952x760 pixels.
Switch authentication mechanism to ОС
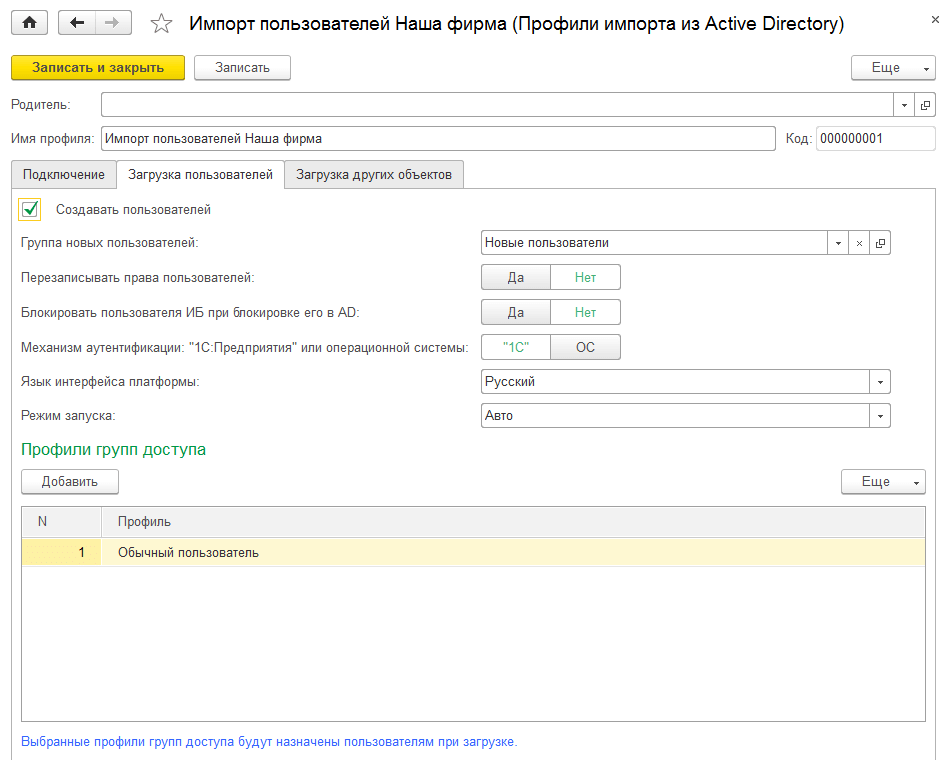[x=585, y=346]
